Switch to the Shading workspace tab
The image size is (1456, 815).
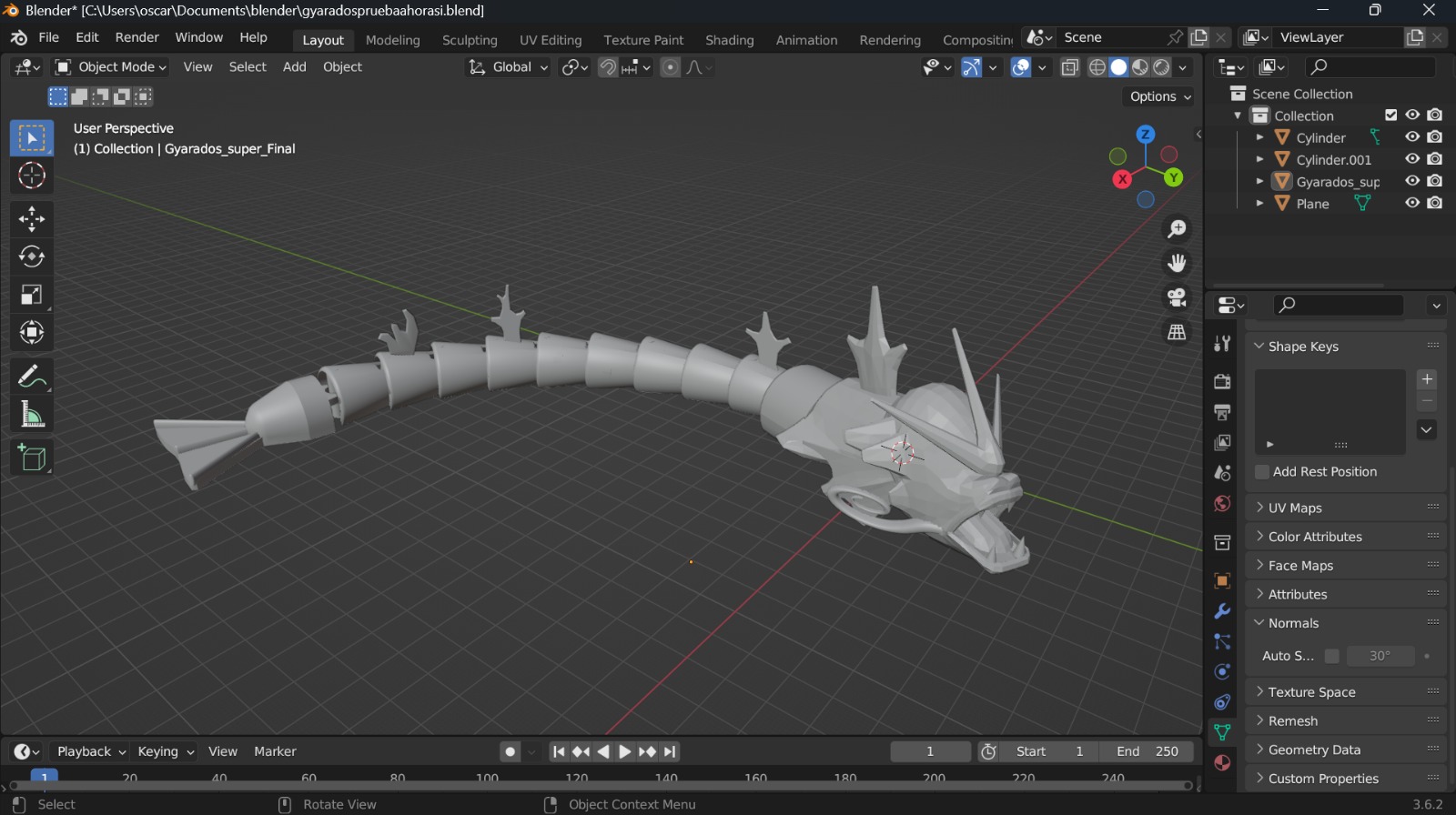pyautogui.click(x=730, y=40)
